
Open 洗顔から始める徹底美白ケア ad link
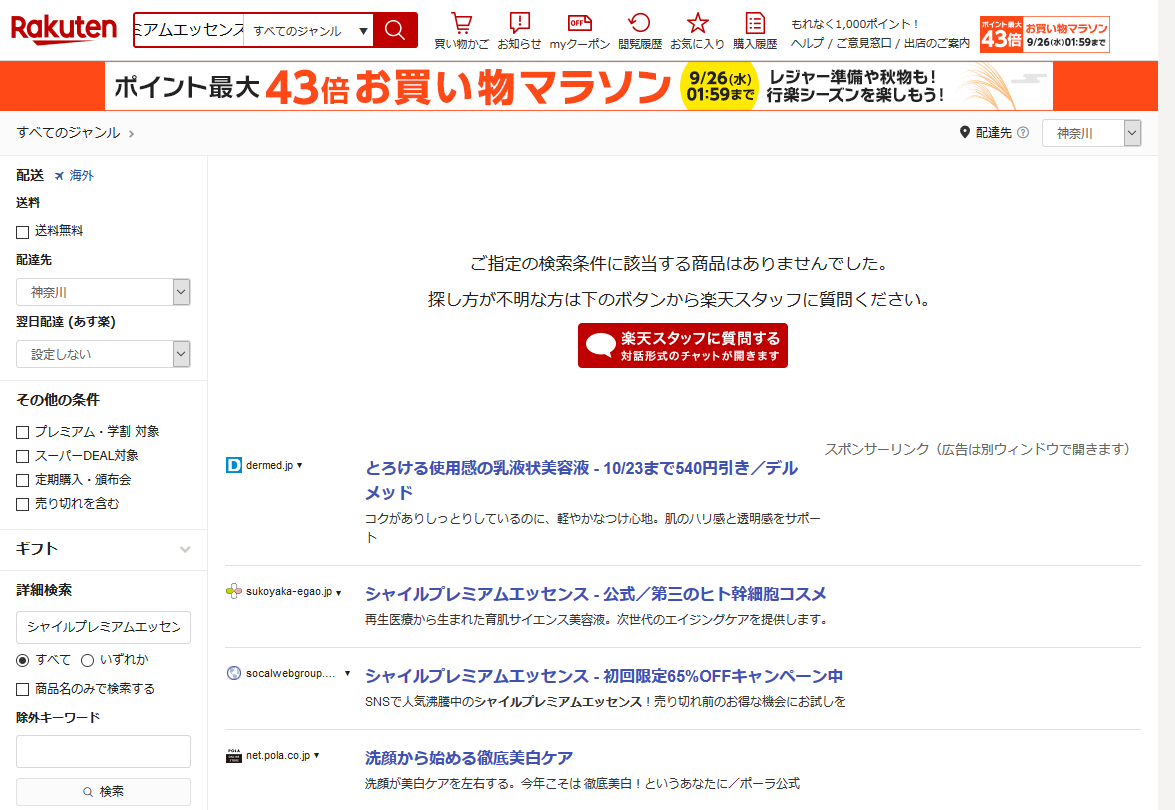click(469, 758)
